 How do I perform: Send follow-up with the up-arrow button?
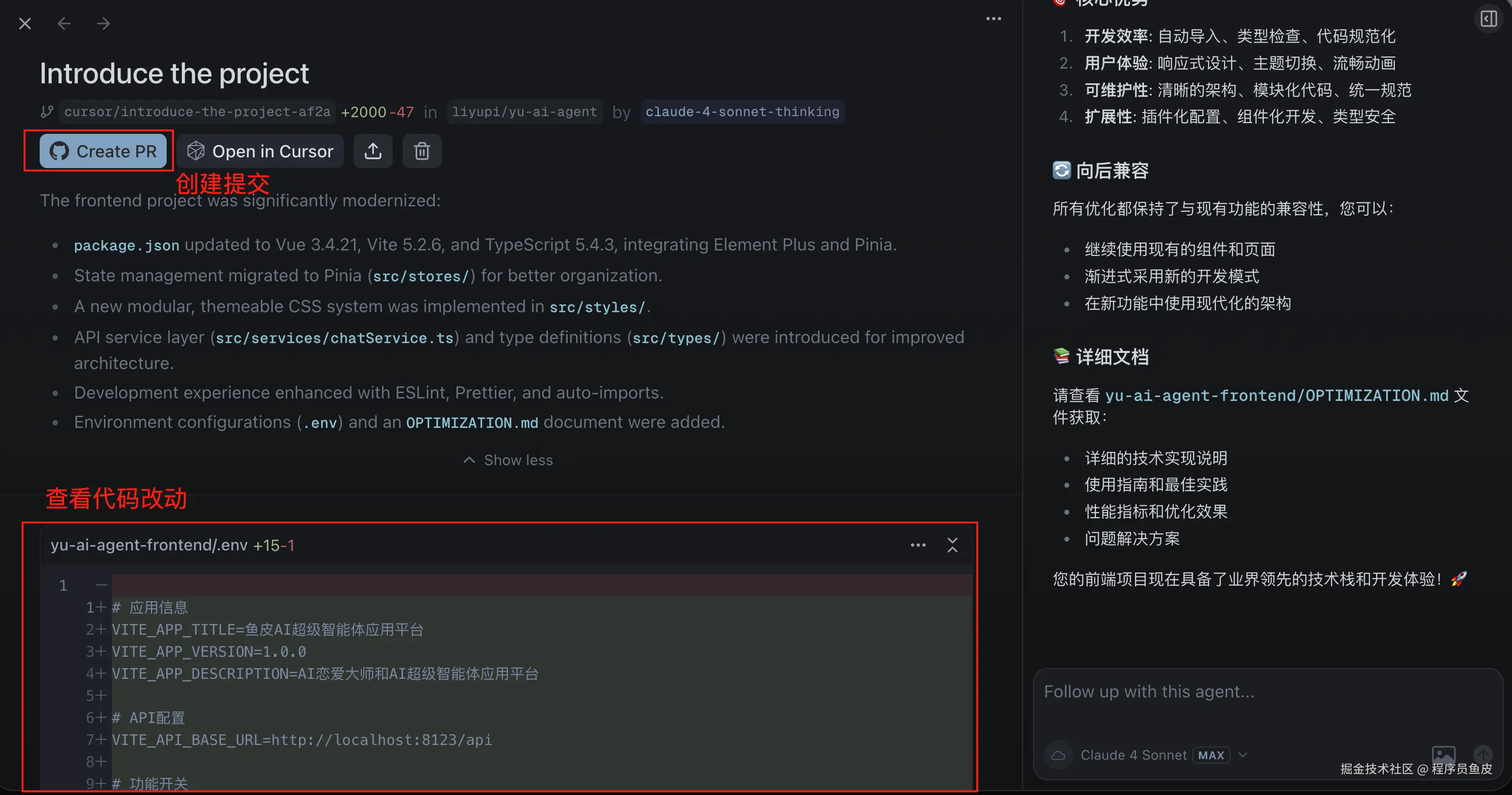(x=1482, y=754)
